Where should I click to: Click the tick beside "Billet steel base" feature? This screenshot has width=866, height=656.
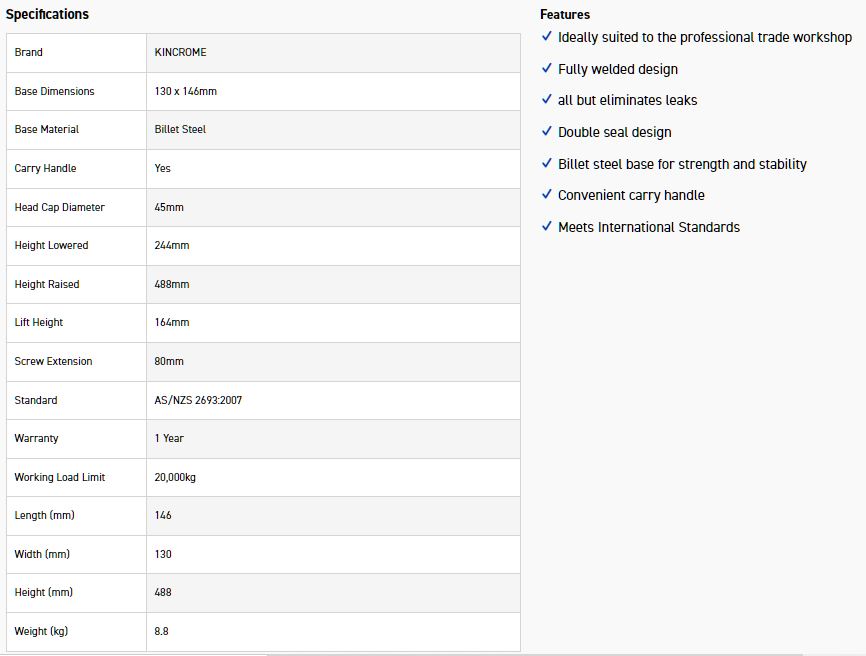pyautogui.click(x=547, y=163)
